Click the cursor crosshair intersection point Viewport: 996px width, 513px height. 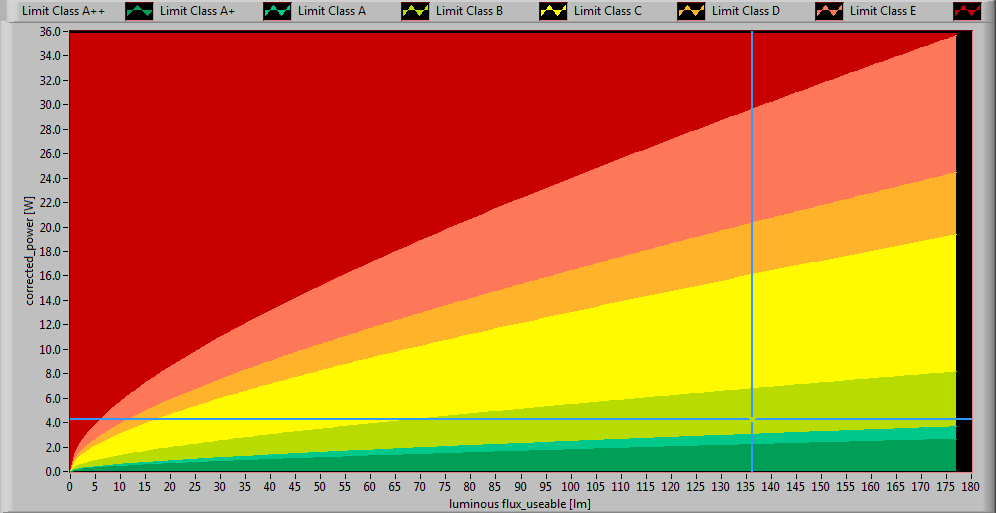click(752, 419)
